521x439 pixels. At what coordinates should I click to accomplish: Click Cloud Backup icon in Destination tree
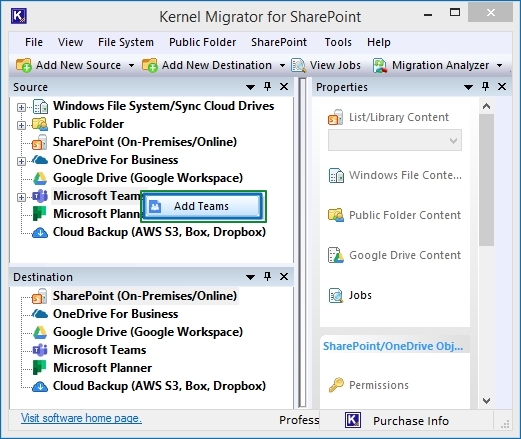point(40,386)
